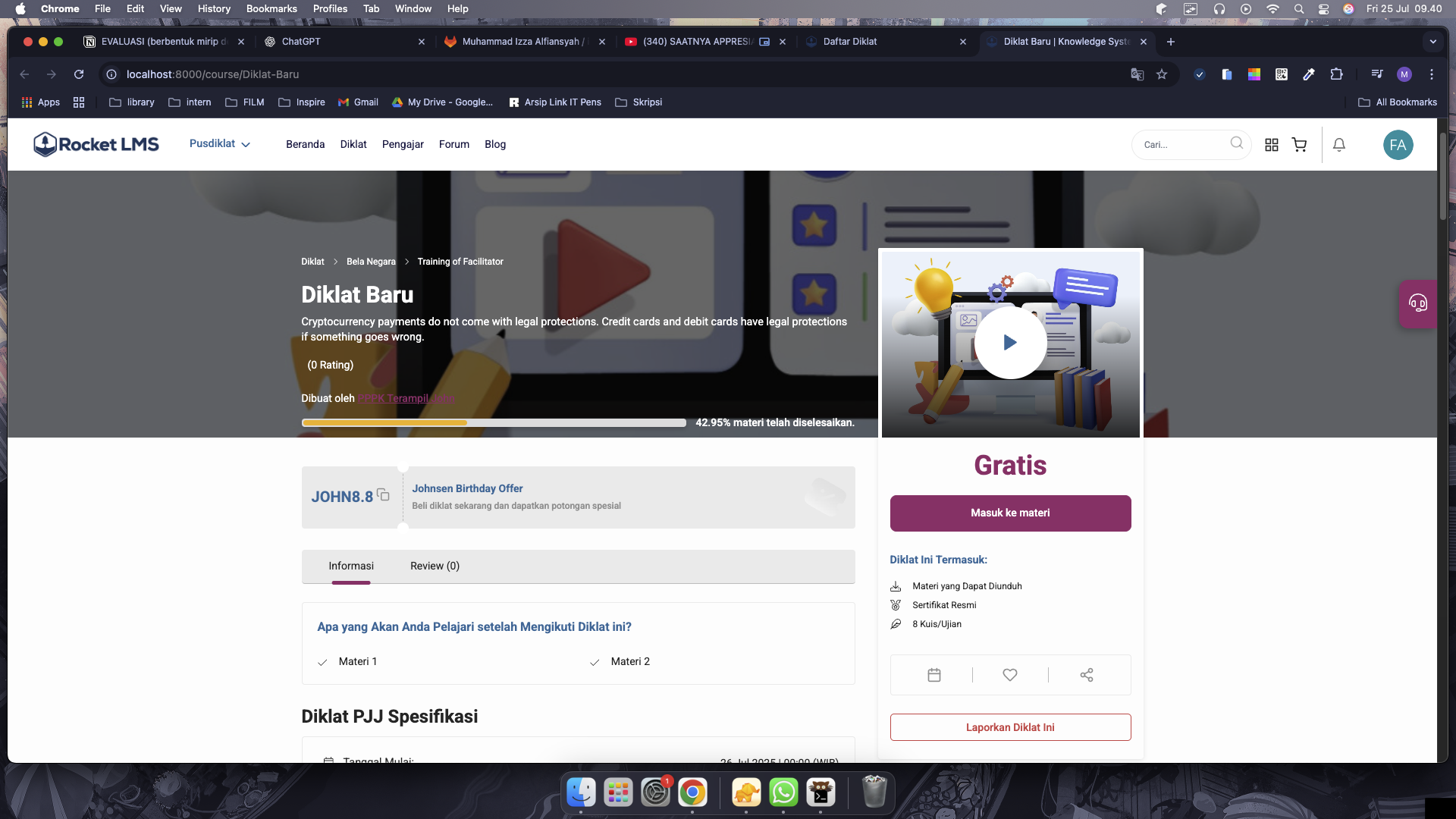Click the search magnifier icon
The width and height of the screenshot is (1456, 819).
coord(1236,143)
